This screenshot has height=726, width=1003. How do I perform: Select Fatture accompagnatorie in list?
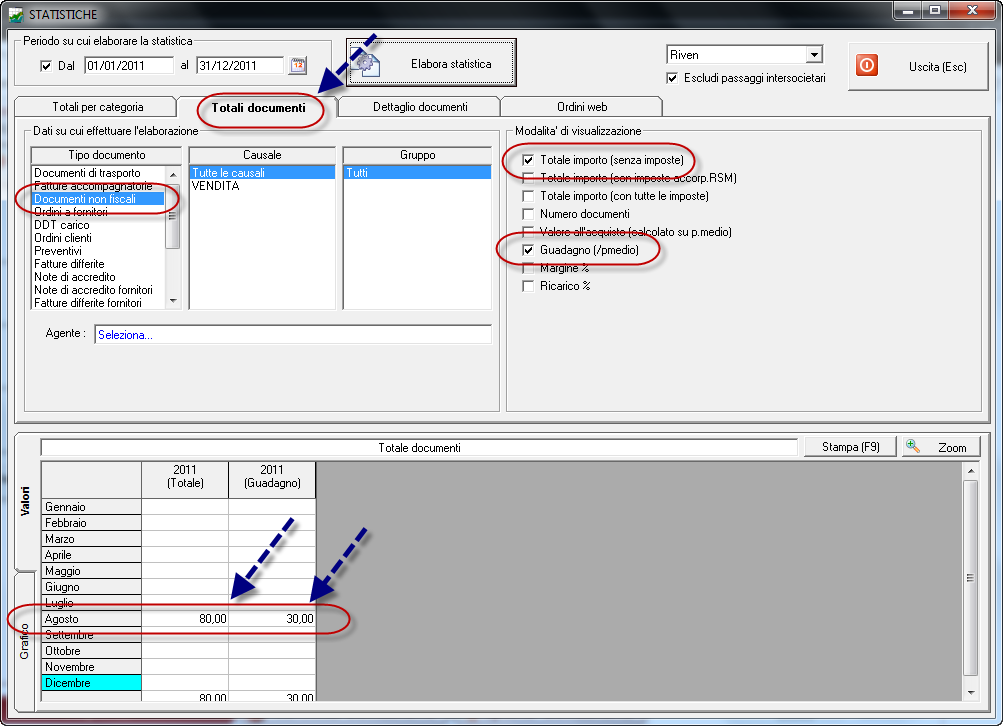pyautogui.click(x=99, y=186)
